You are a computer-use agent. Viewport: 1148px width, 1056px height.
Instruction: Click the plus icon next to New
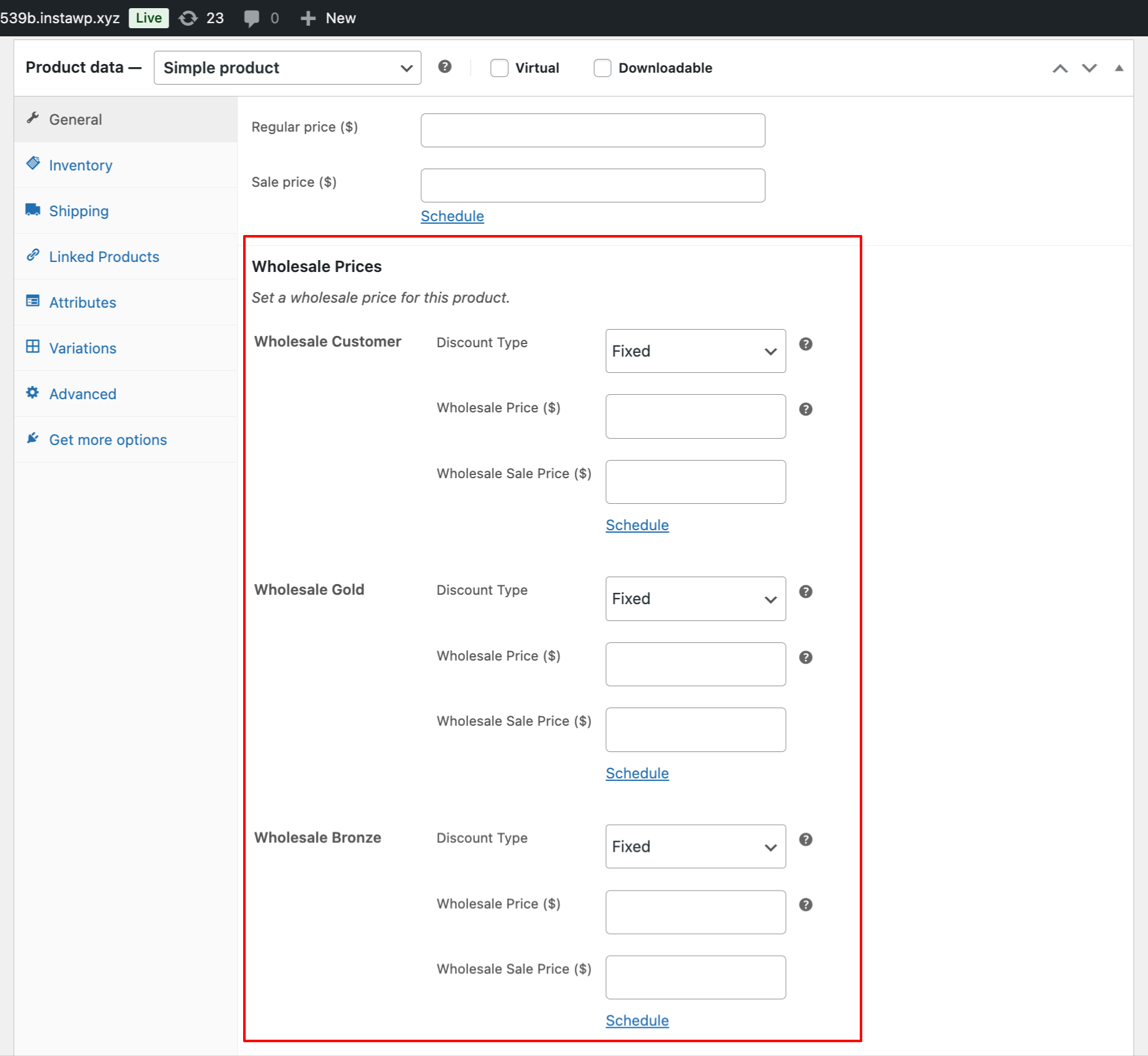tap(308, 18)
